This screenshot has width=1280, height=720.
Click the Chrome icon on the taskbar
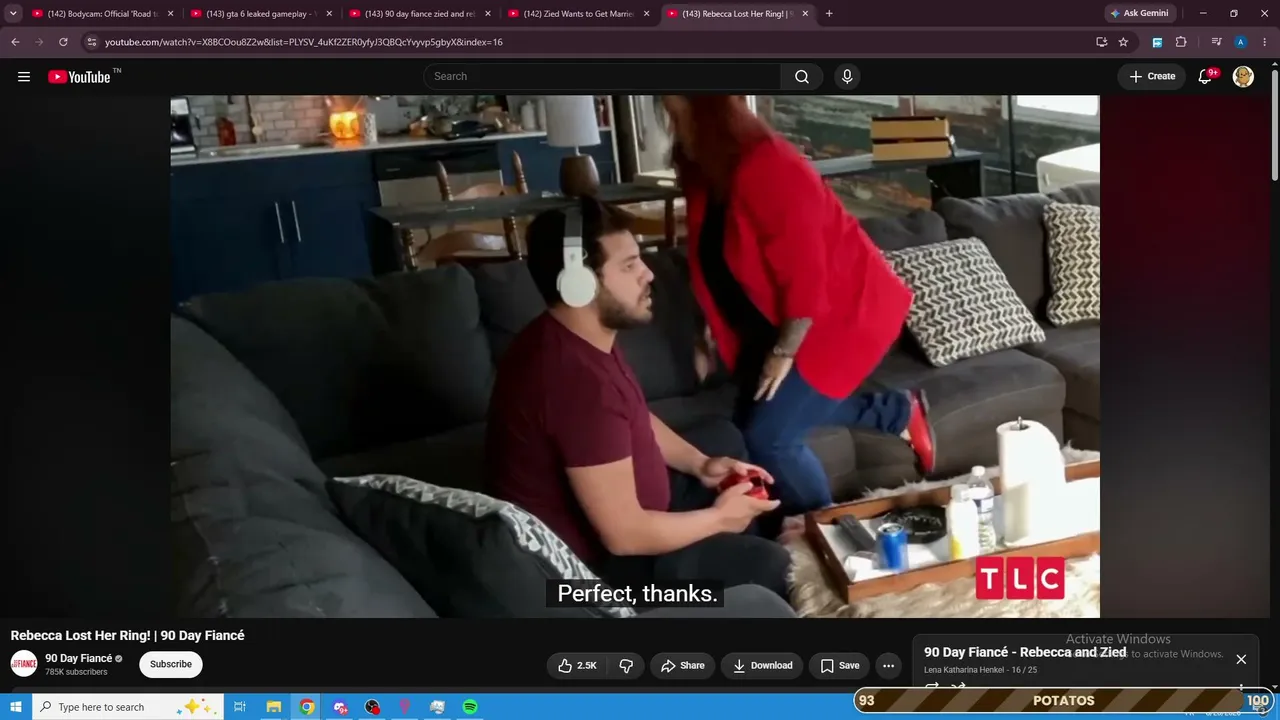[307, 707]
